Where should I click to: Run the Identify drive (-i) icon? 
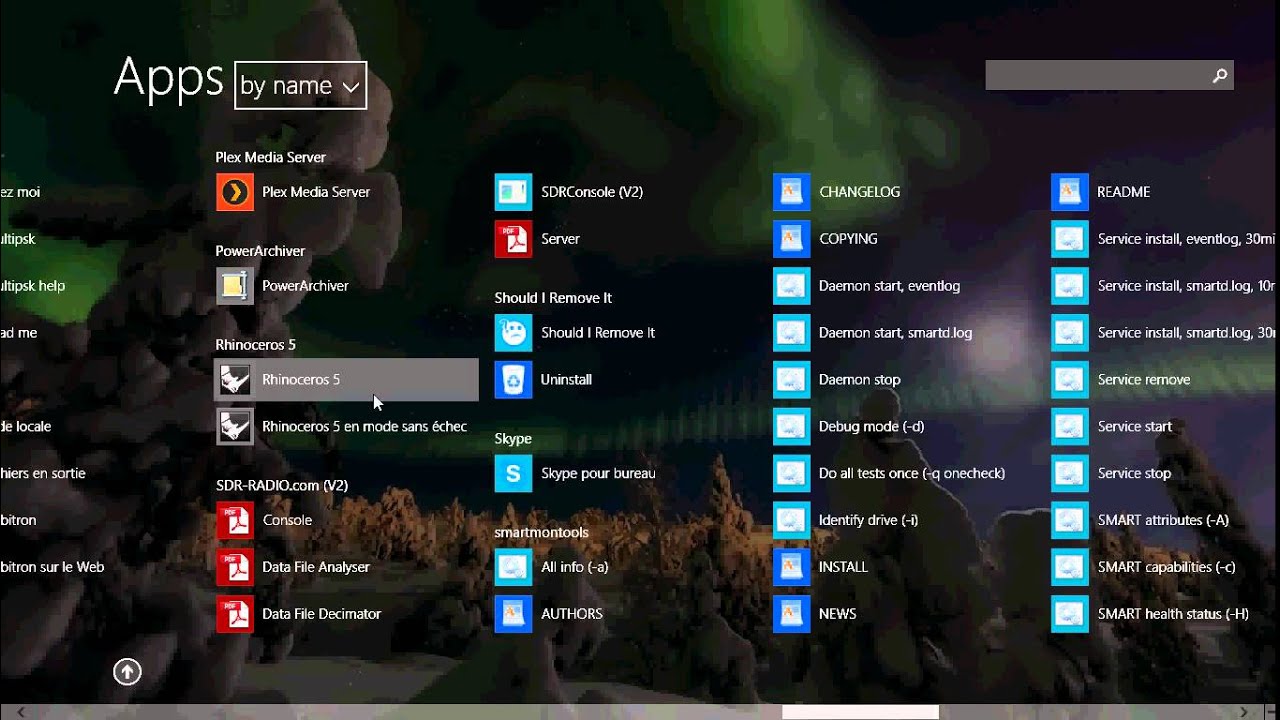point(791,520)
